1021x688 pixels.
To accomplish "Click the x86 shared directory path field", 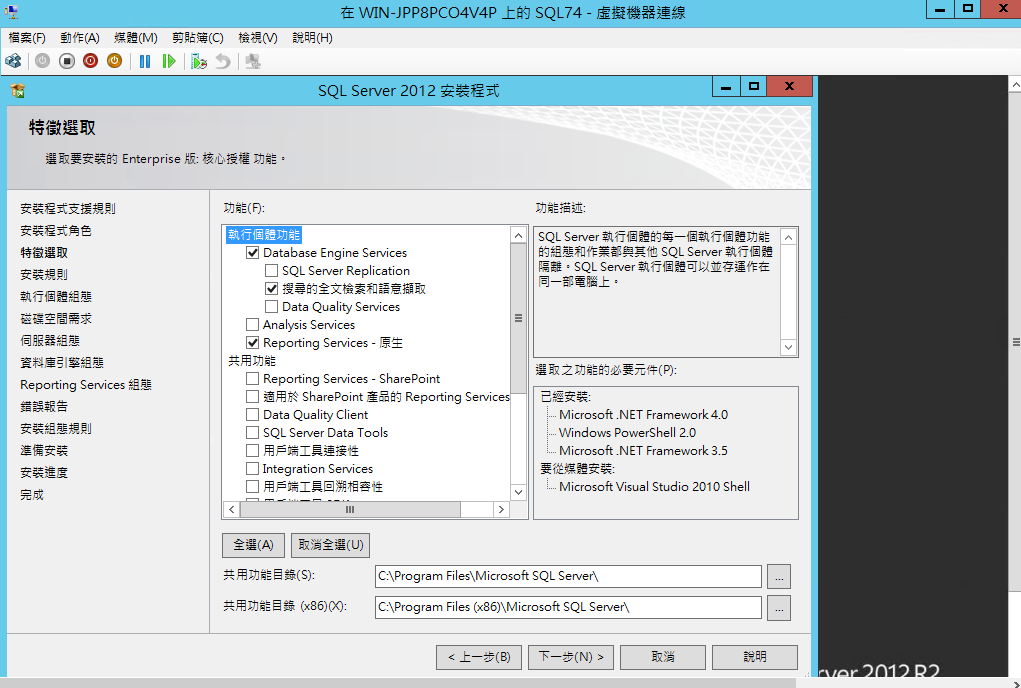I will point(568,607).
